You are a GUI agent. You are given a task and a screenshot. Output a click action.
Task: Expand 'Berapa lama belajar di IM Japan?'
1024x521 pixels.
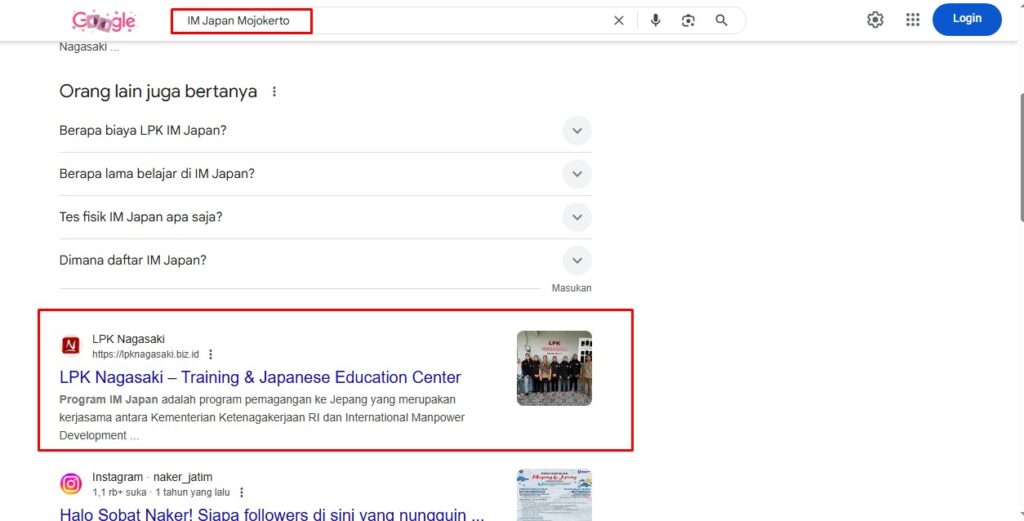(x=576, y=174)
